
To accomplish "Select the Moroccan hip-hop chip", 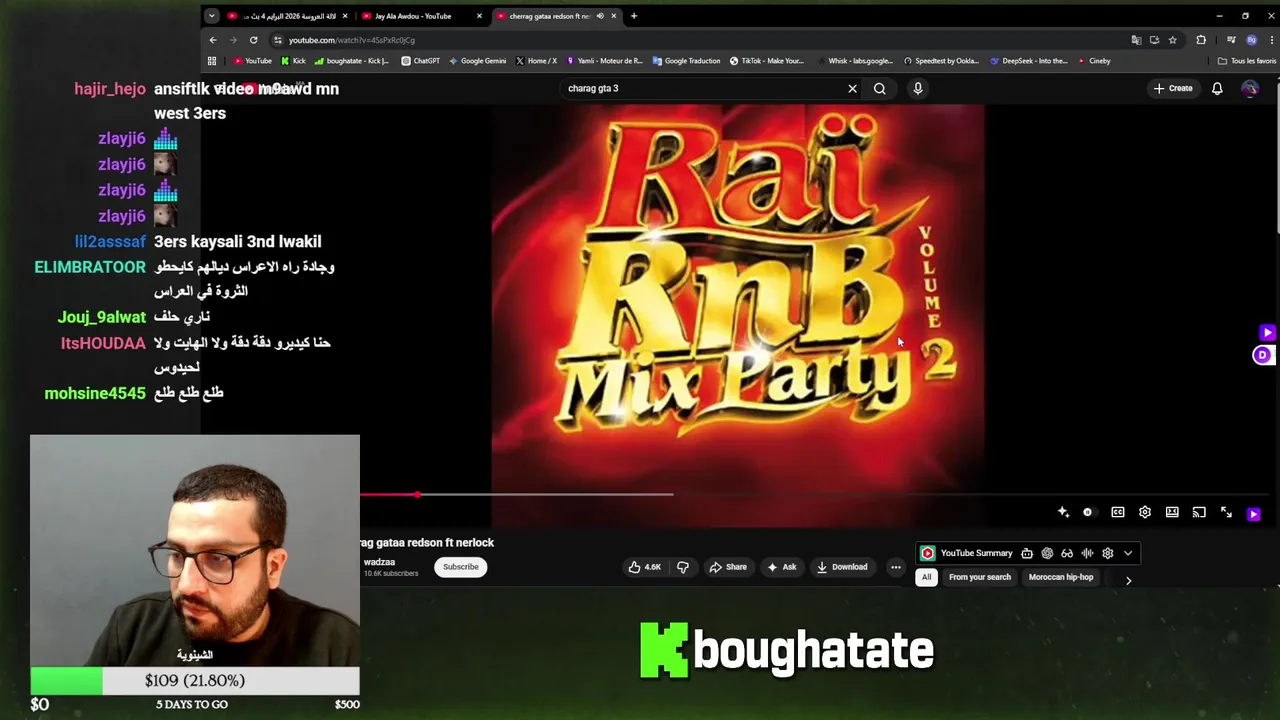I will (1061, 577).
